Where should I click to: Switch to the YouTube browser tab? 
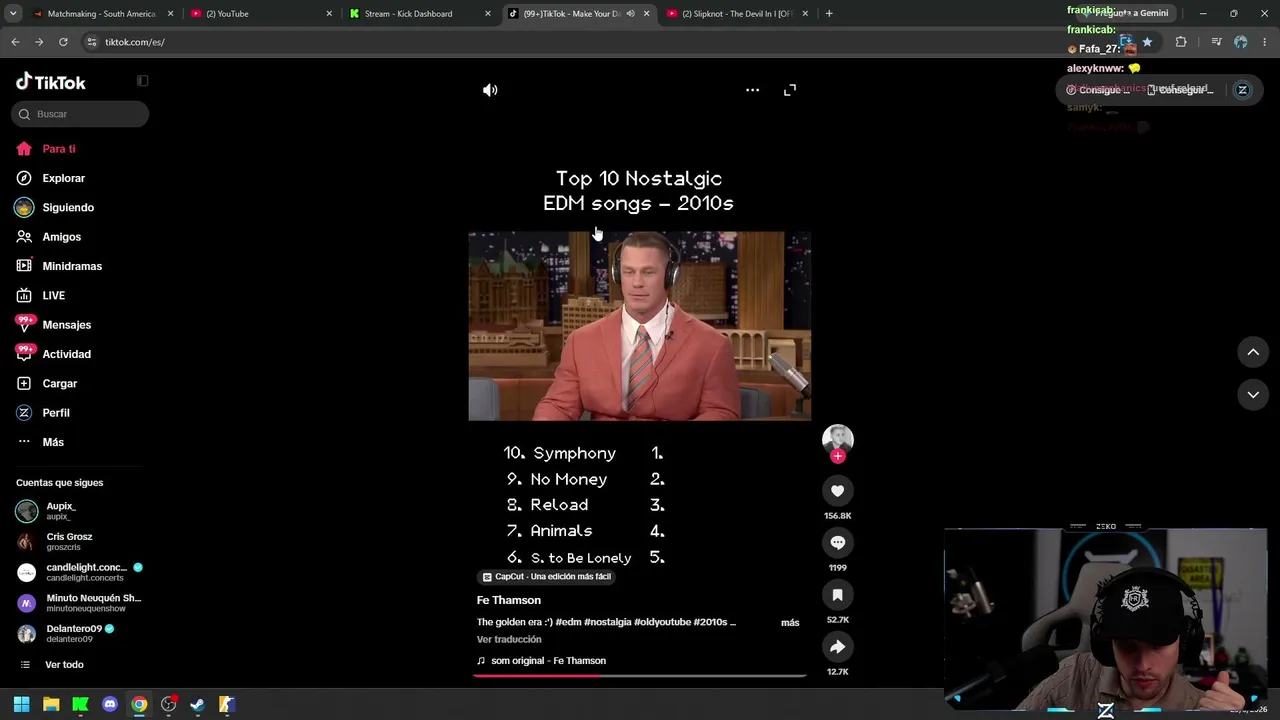(261, 14)
